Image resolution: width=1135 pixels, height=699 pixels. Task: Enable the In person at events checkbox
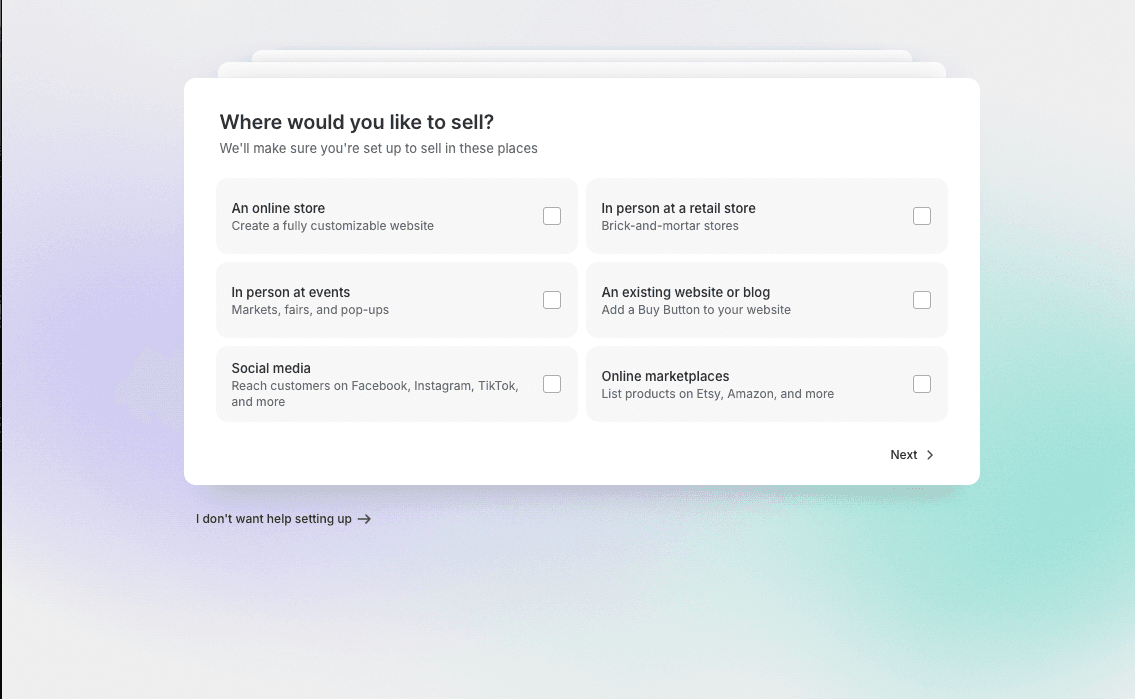pos(552,300)
